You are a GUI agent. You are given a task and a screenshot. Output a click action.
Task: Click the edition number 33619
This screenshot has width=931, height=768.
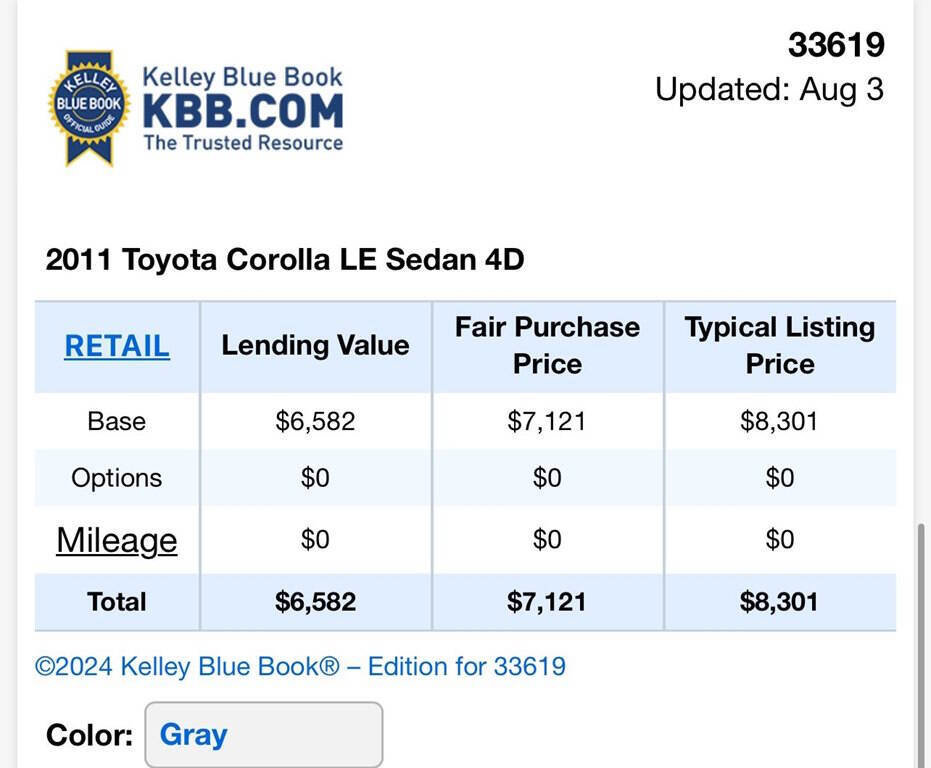click(836, 44)
